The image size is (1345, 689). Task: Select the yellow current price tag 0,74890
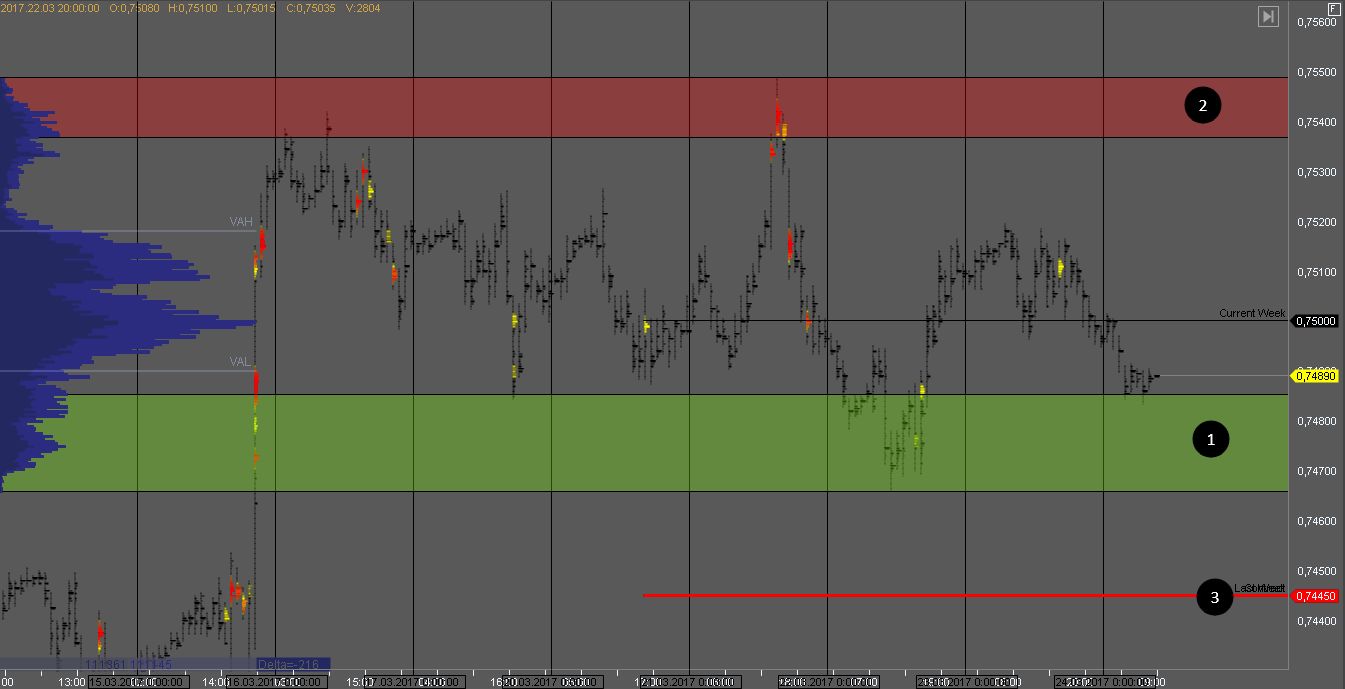(1315, 376)
